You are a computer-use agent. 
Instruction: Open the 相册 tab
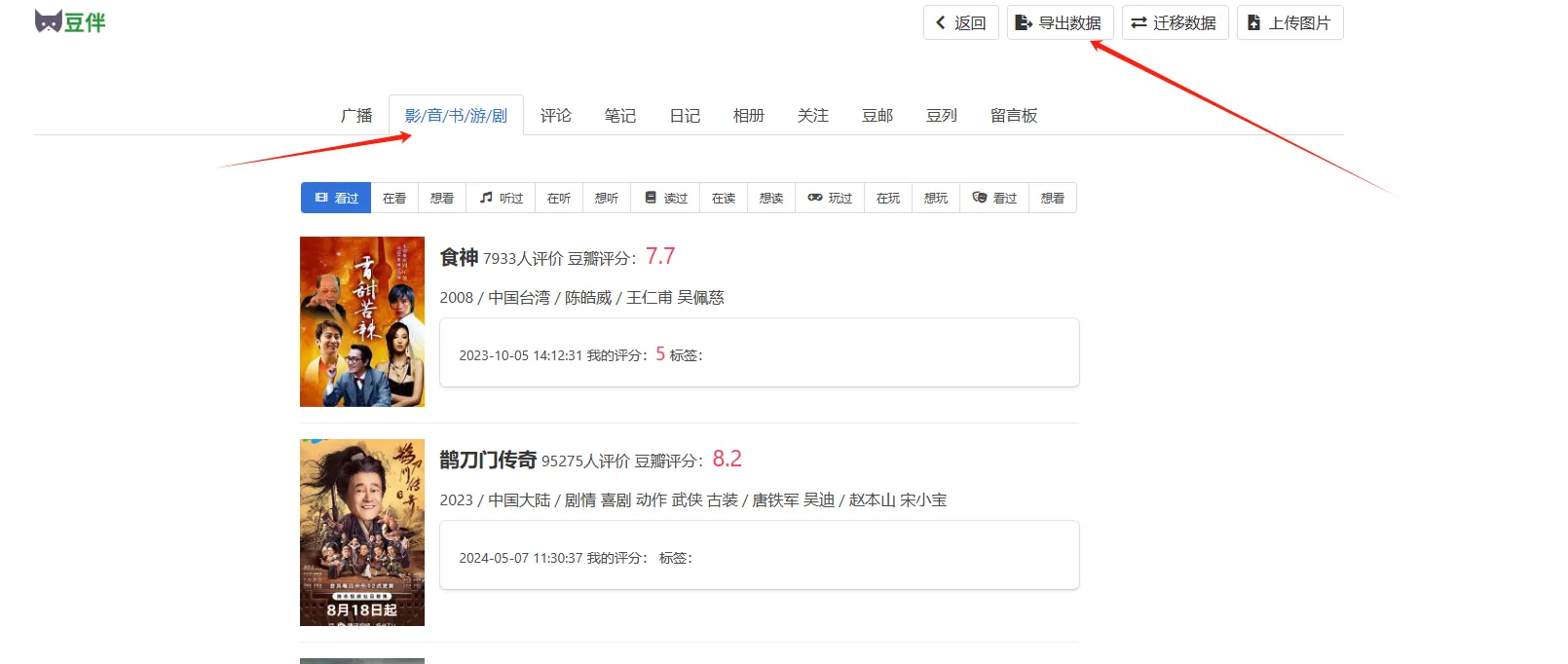click(749, 116)
